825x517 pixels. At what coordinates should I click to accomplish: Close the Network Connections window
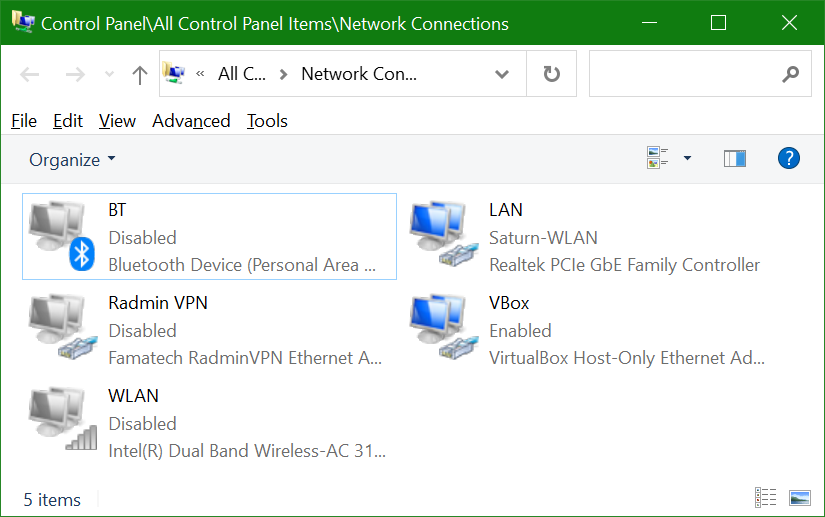click(789, 23)
